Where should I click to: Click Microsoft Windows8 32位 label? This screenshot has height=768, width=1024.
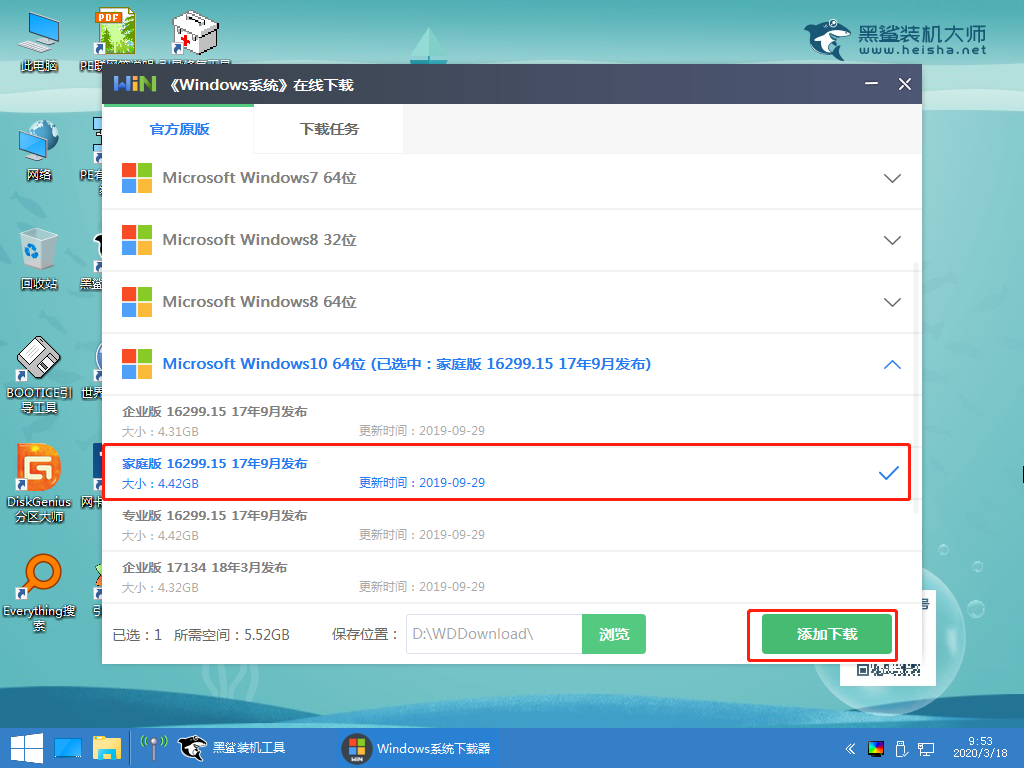259,240
